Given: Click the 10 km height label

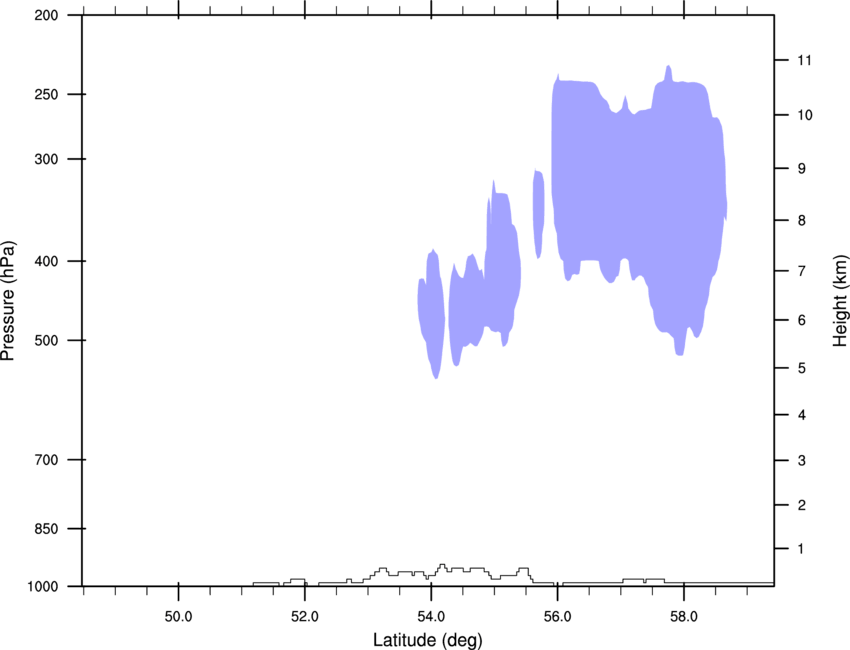Looking at the screenshot, I should (805, 115).
